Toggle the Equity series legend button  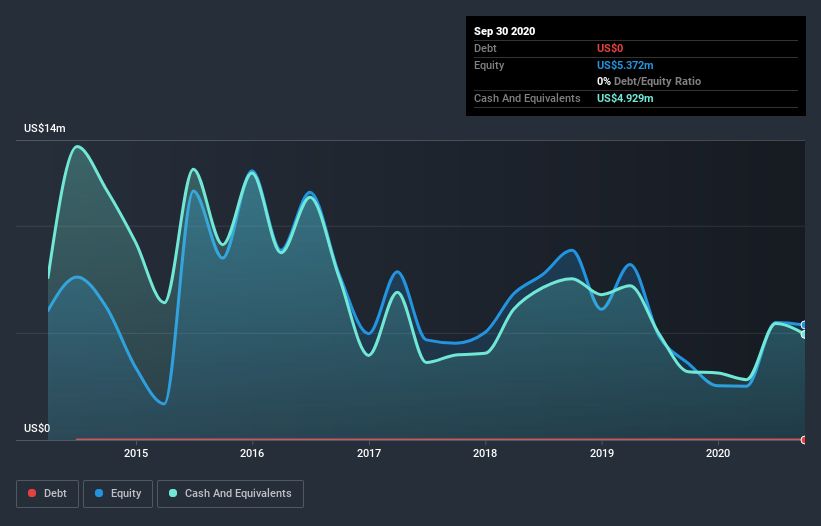click(118, 494)
